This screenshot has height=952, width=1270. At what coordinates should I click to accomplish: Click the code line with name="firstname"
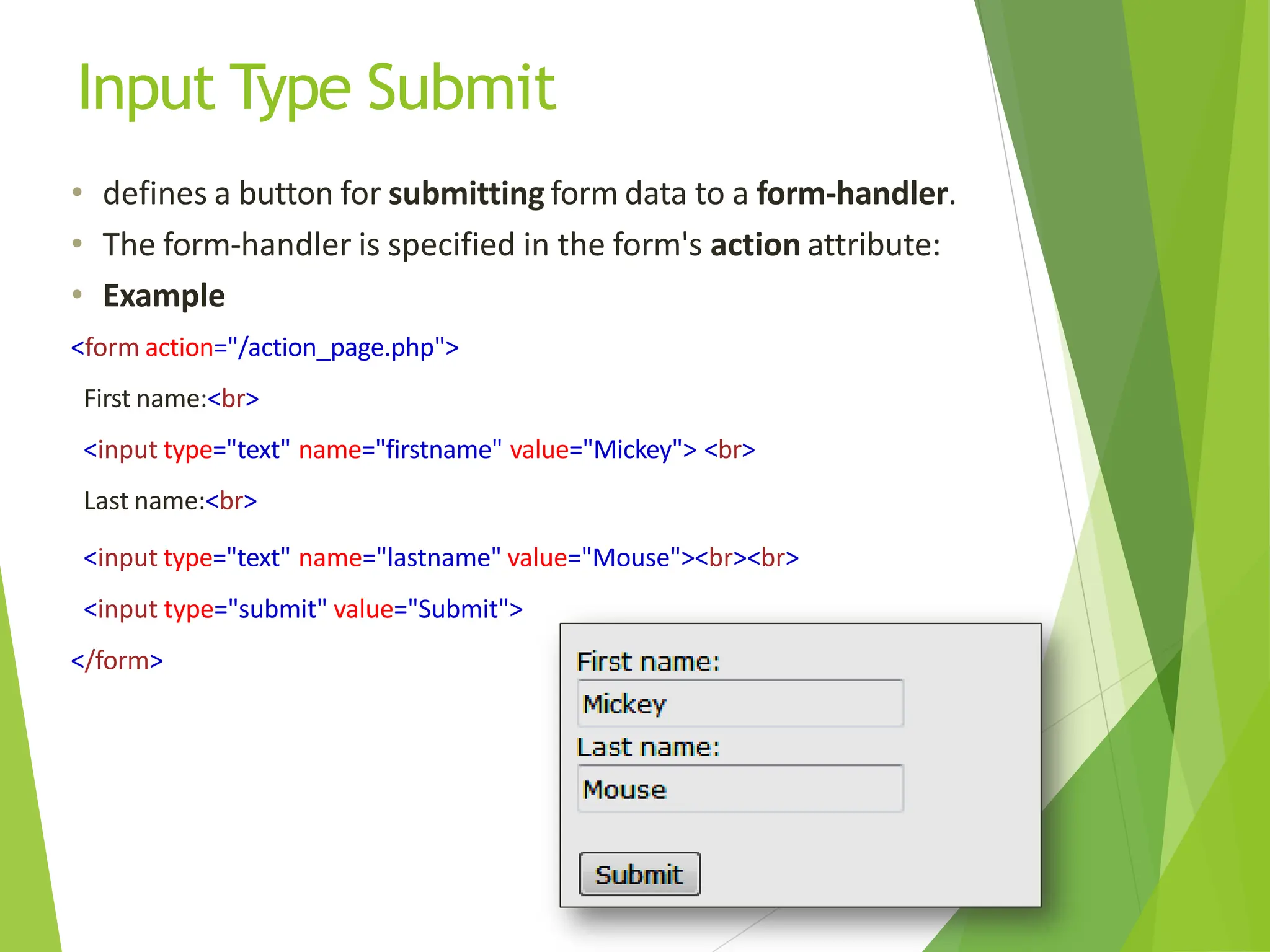click(x=419, y=450)
